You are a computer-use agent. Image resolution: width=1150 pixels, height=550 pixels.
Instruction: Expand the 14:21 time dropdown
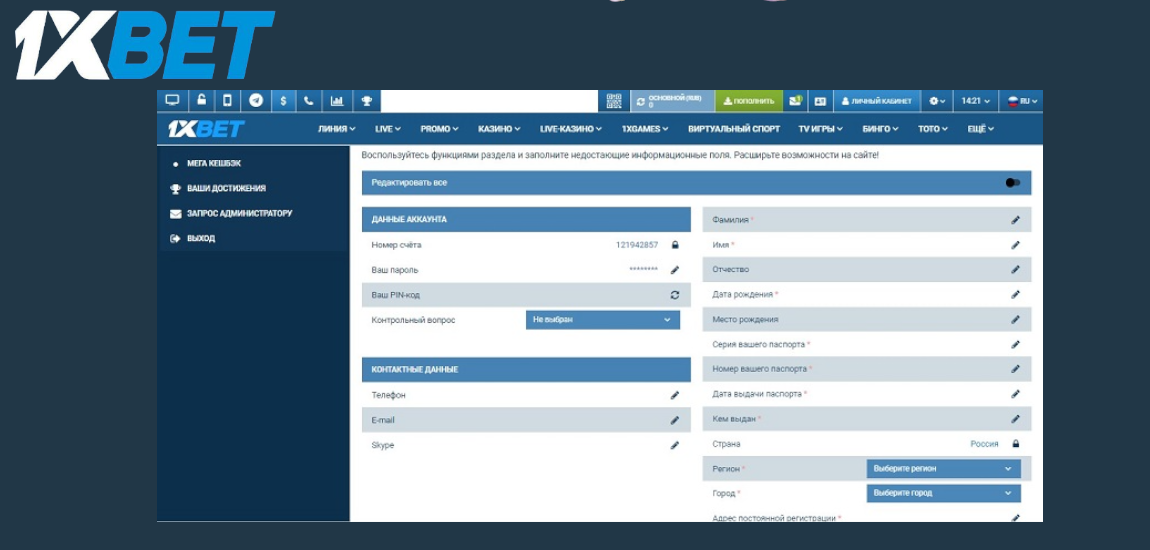(976, 100)
